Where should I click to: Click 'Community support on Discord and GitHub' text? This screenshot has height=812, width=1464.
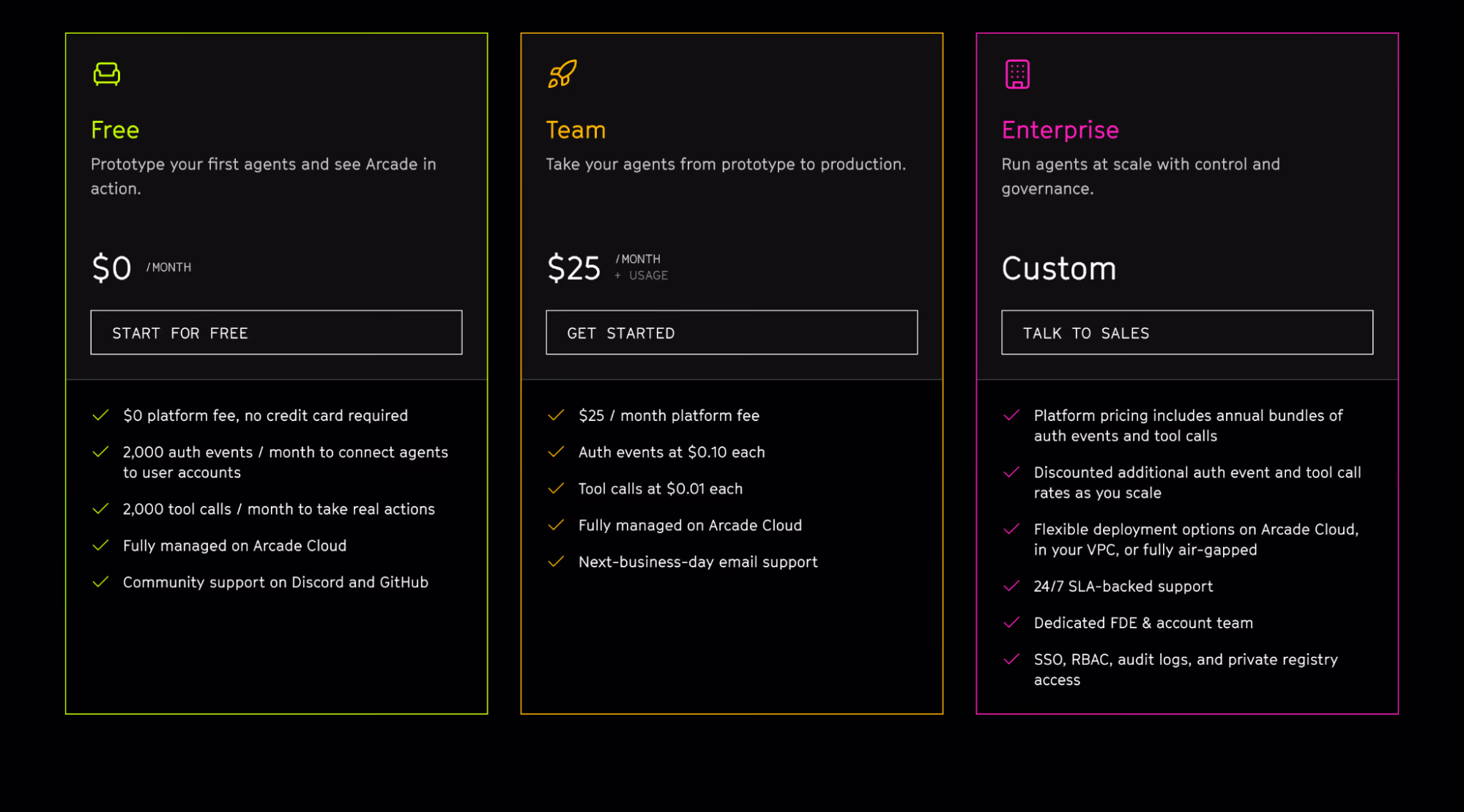(x=275, y=582)
